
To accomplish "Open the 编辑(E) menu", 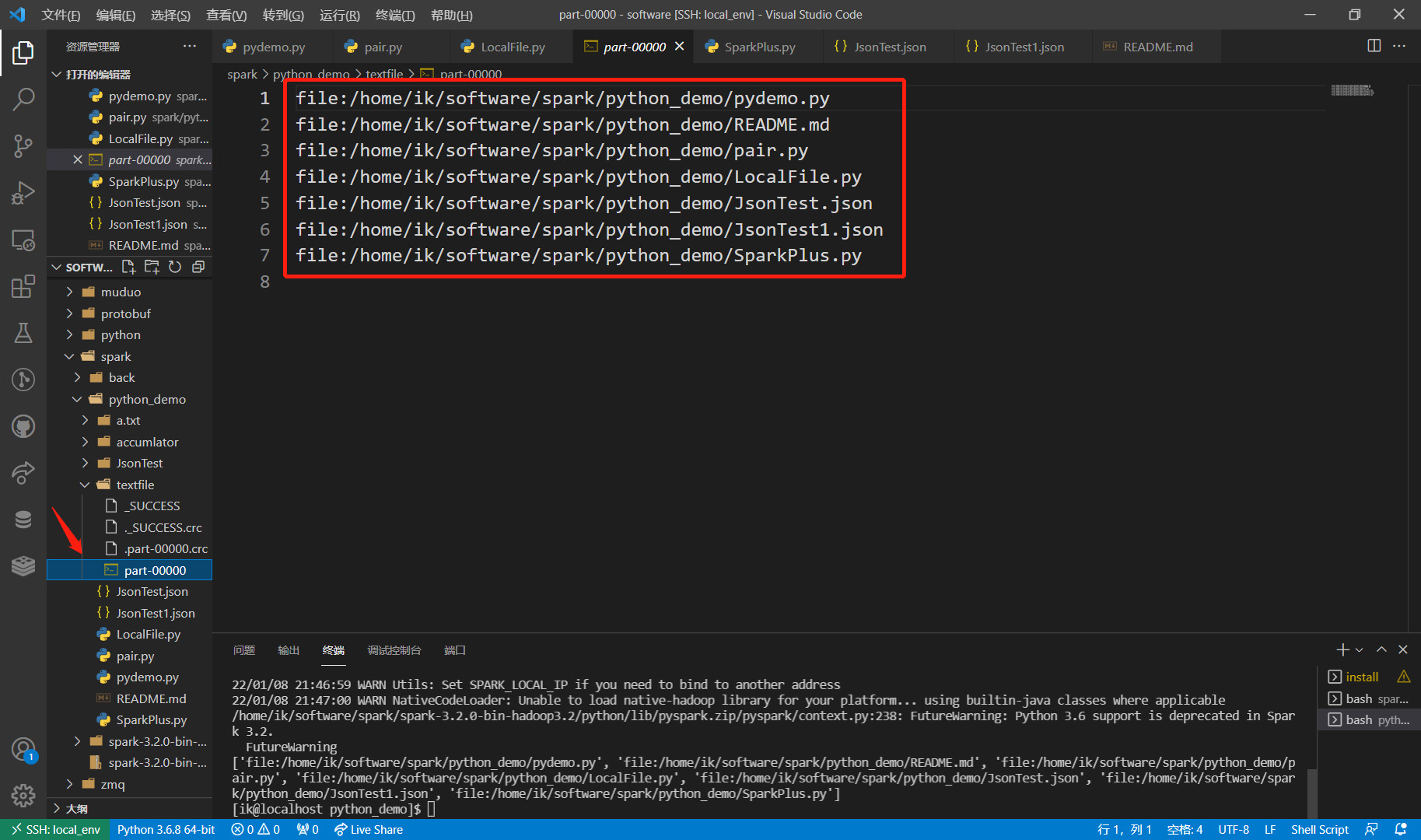I will pyautogui.click(x=115, y=15).
